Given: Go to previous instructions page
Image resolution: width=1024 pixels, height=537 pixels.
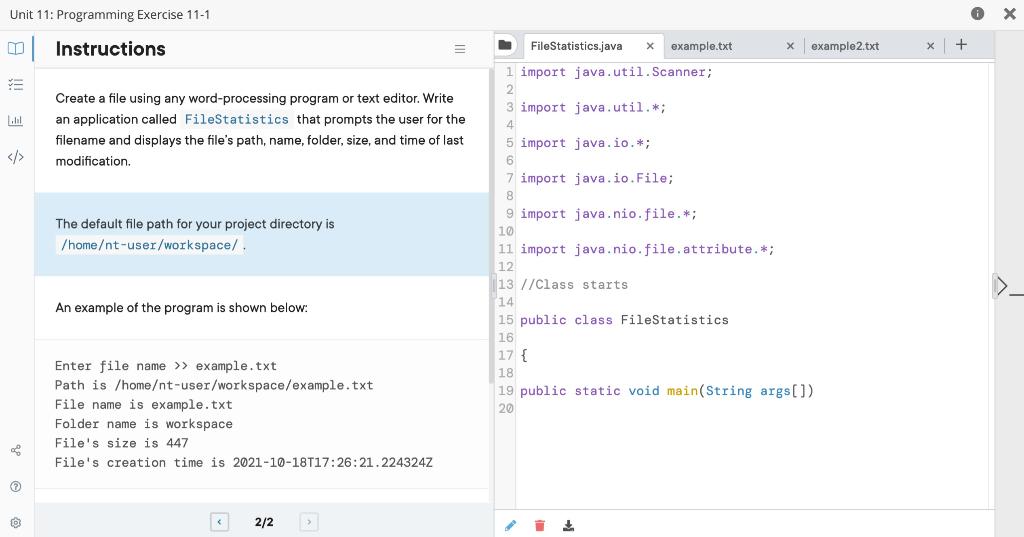Looking at the screenshot, I should pos(219,522).
